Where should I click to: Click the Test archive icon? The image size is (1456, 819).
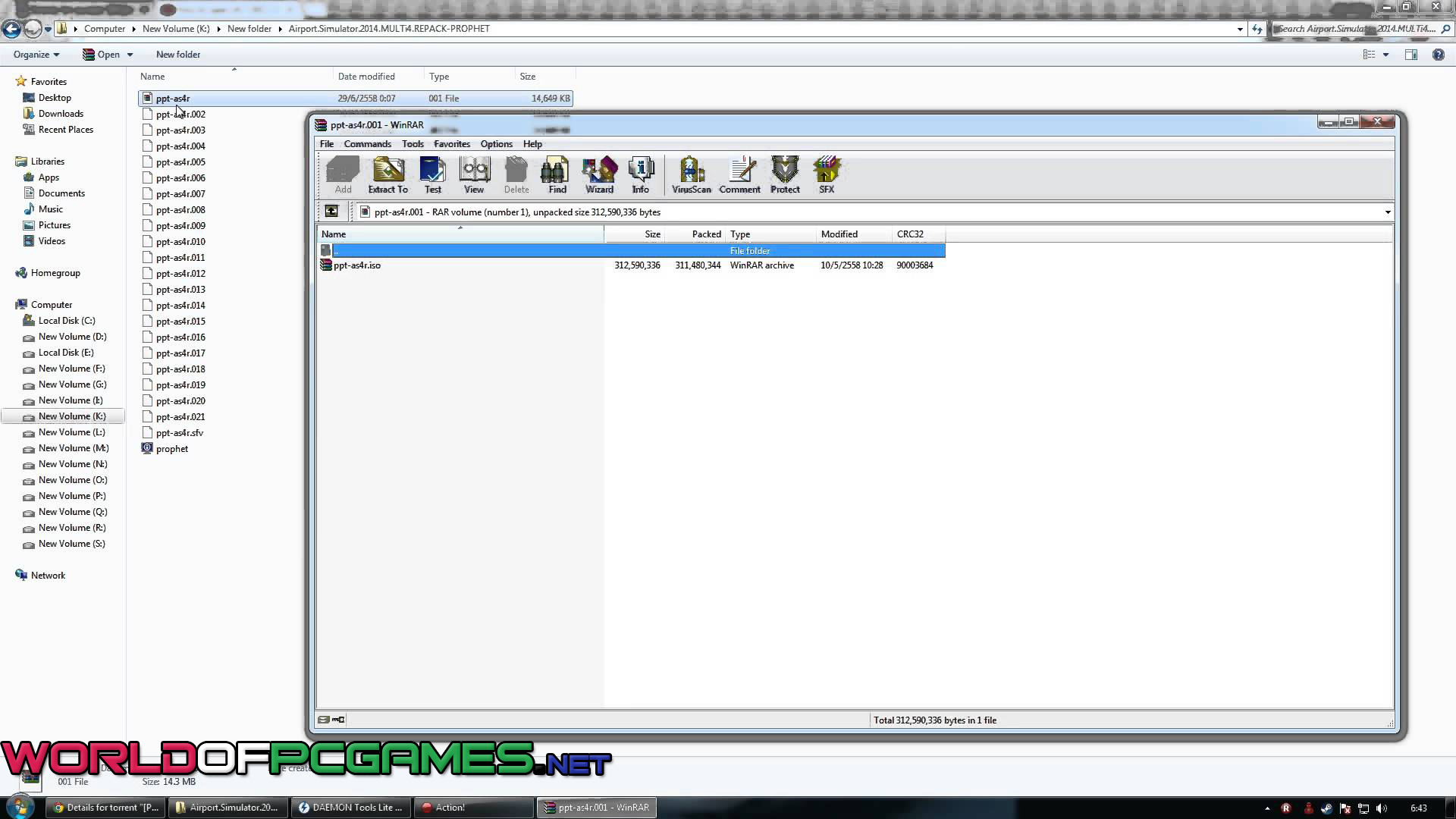(432, 175)
